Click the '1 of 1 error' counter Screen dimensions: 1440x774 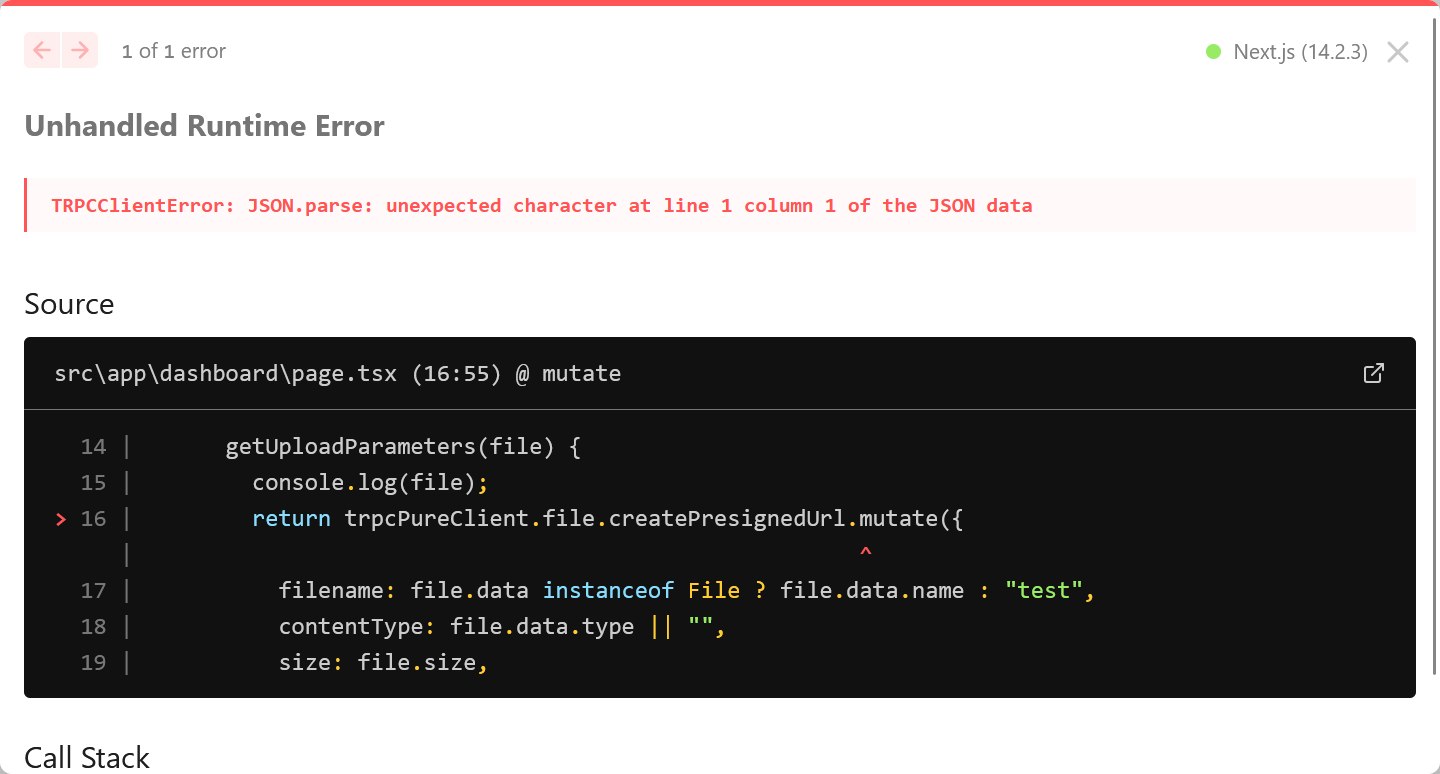tap(174, 51)
